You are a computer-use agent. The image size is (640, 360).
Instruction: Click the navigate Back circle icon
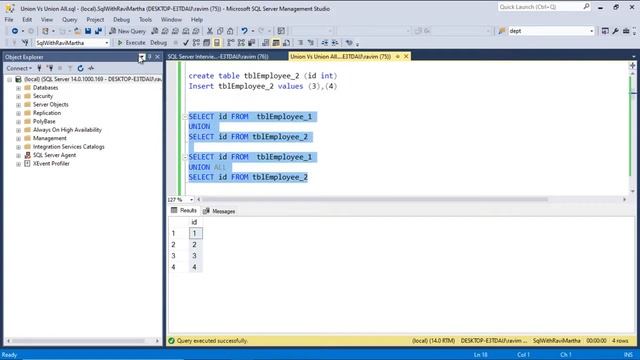tap(15, 31)
